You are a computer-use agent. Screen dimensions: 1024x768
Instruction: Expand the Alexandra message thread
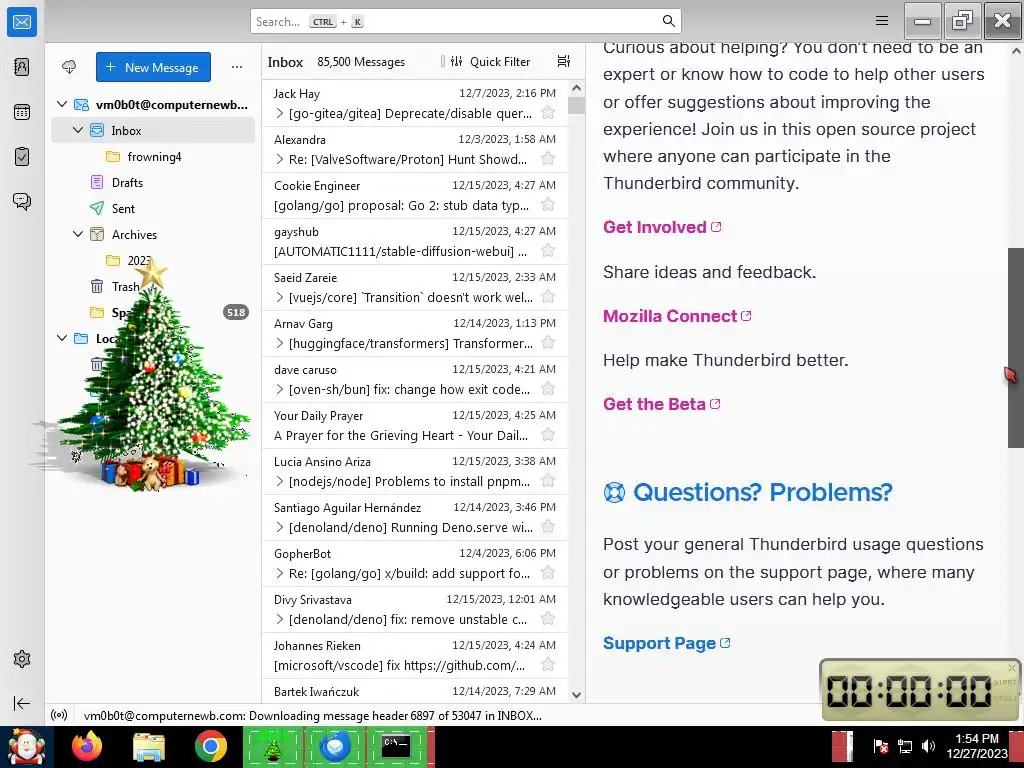tap(280, 159)
